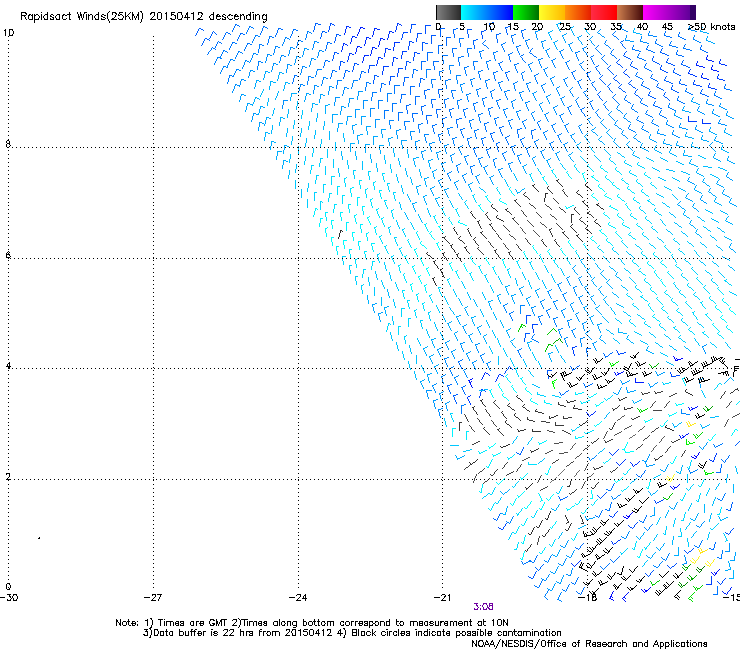This screenshot has width=740, height=650.
Task: Click the '30' label under the color bar
Action: click(x=590, y=26)
